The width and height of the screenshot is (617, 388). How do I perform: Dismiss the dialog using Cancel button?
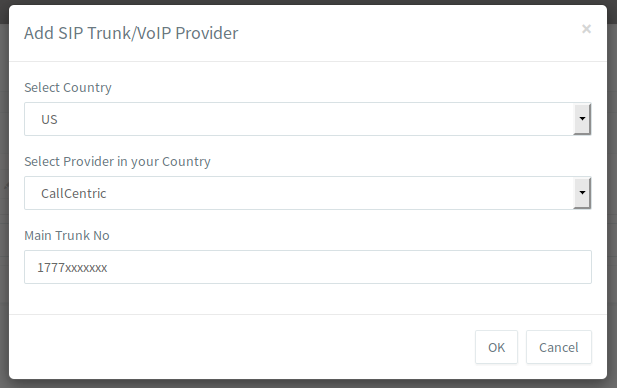559,347
